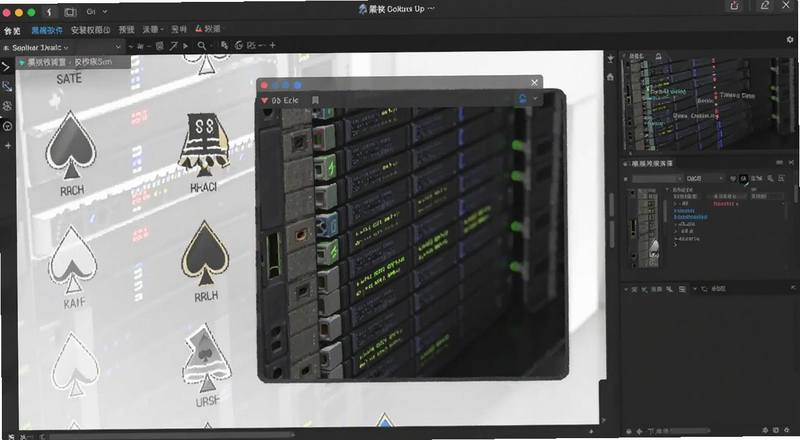Screen dimensions: 800x440
Task: Collapse the empty lower panel header chevron
Action: pos(626,289)
